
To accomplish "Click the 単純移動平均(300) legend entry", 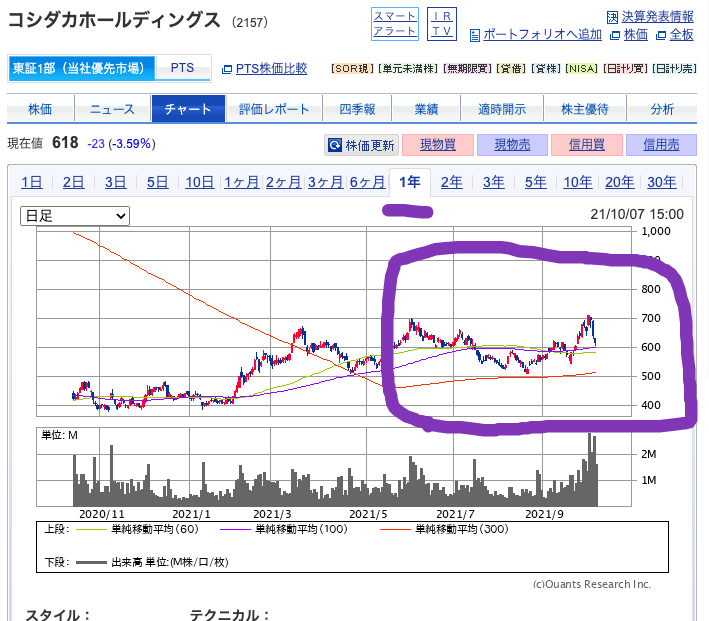I will pos(444,529).
